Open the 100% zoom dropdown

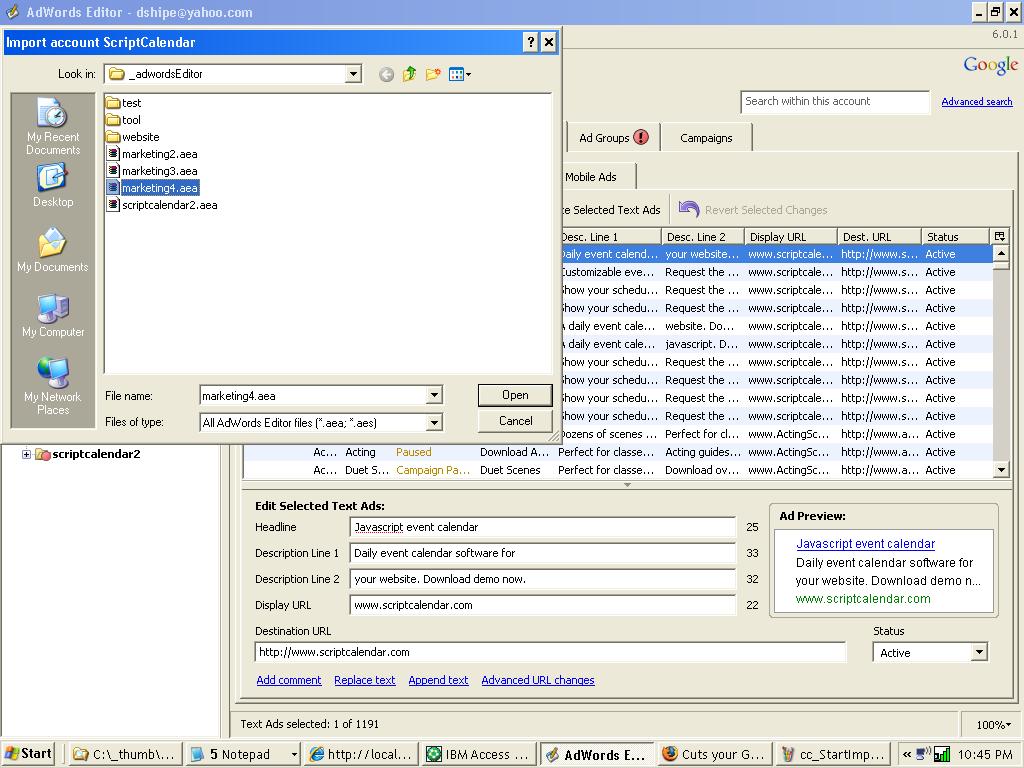tap(993, 724)
